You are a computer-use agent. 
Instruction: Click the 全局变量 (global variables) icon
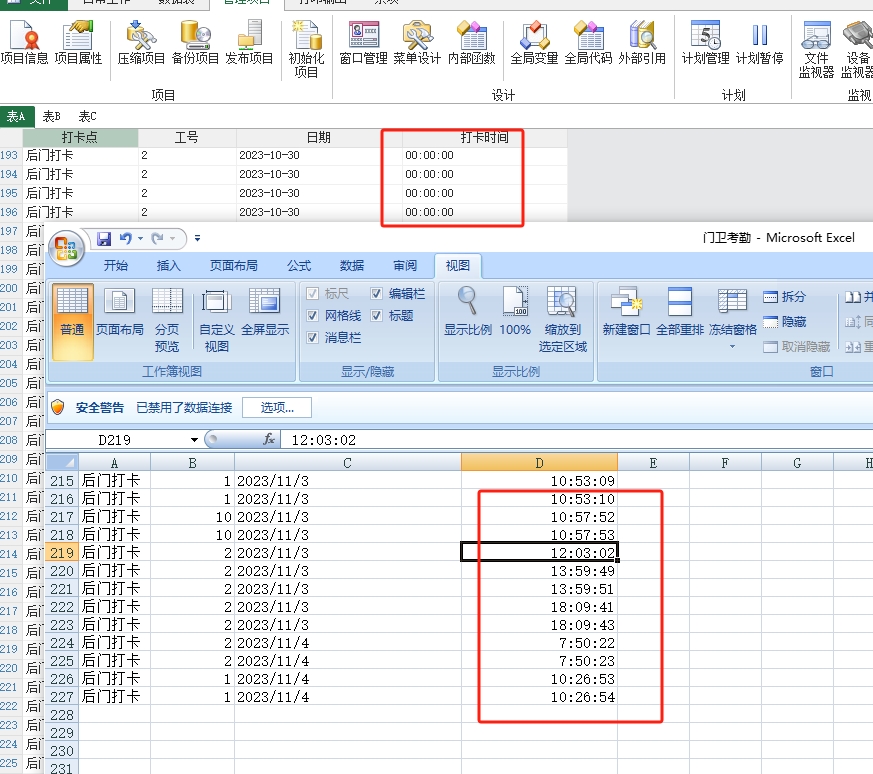tap(534, 45)
